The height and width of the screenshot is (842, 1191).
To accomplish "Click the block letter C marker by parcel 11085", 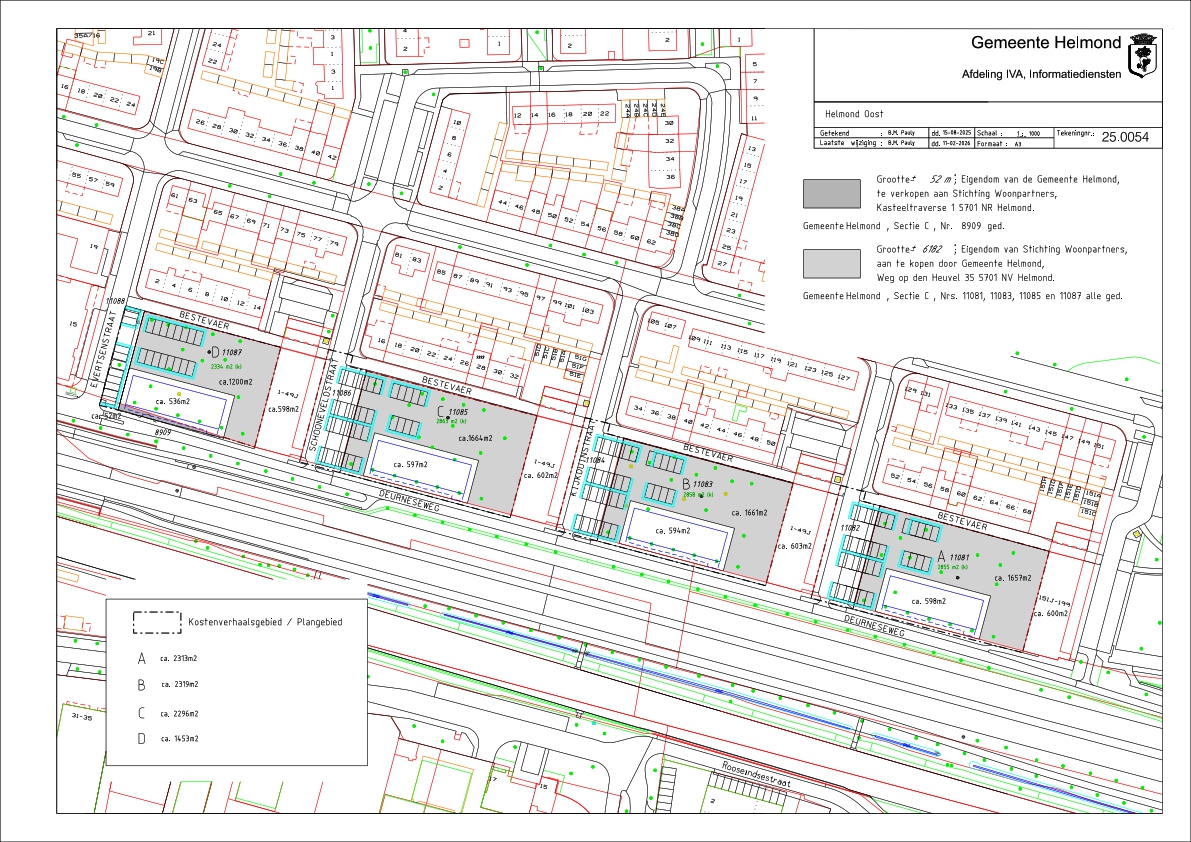I will click(x=441, y=411).
